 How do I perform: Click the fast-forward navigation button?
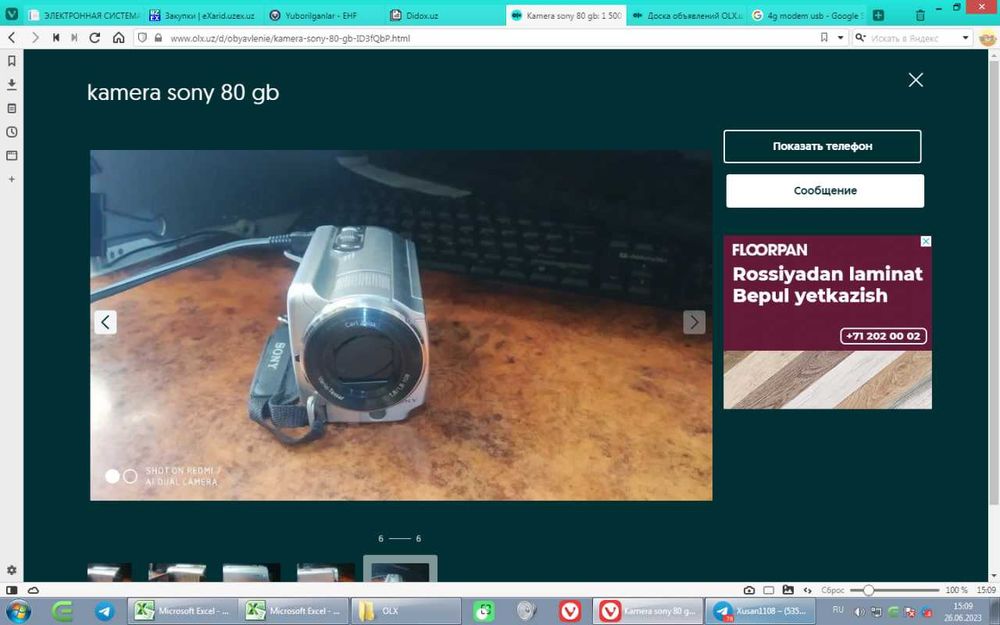75,38
